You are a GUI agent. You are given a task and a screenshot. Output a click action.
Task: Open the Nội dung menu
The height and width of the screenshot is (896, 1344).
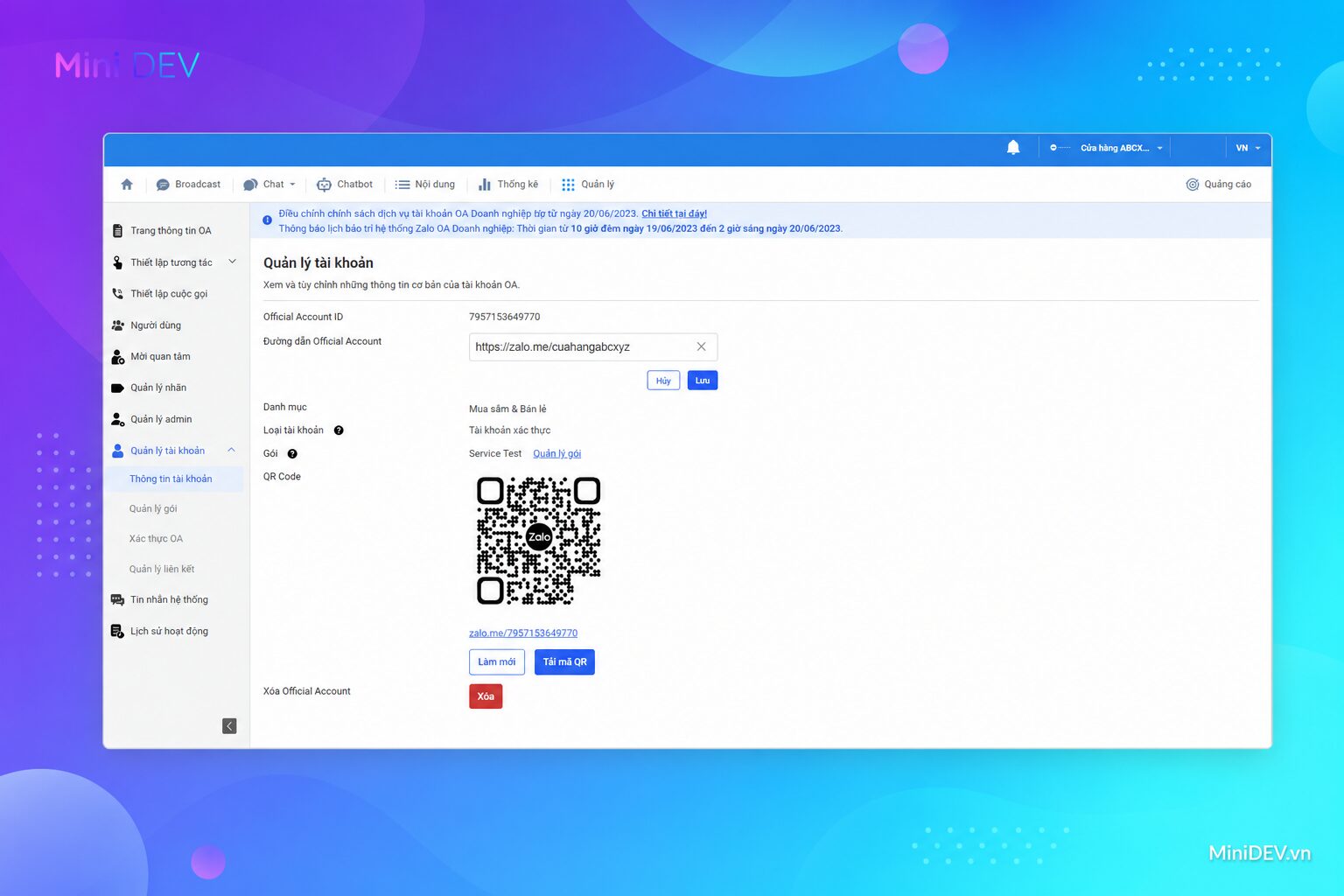(425, 185)
